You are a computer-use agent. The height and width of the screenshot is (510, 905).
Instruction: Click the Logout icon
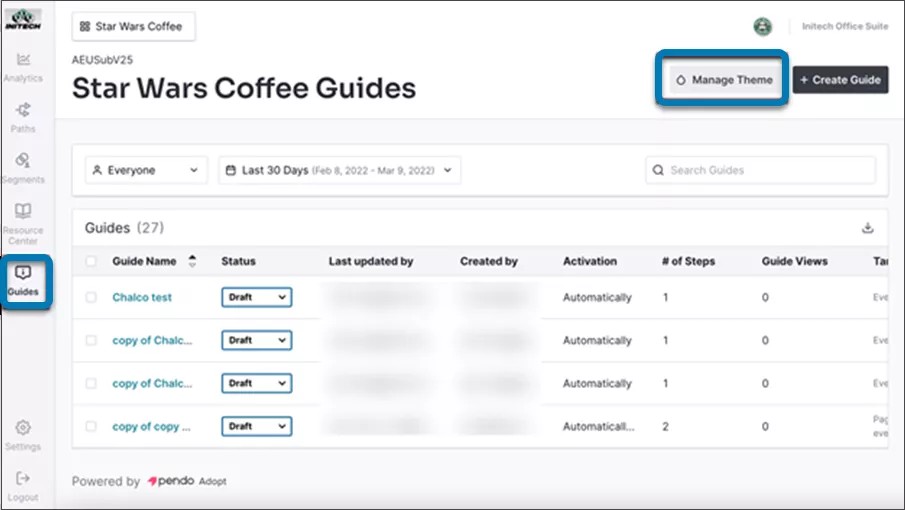[x=23, y=485]
